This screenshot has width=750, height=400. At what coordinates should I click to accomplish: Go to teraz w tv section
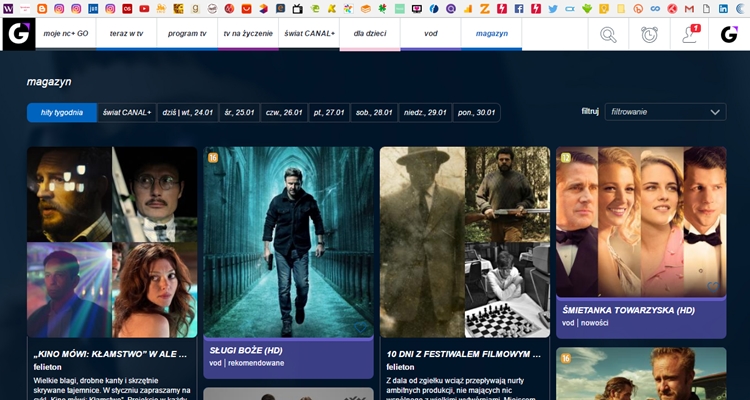click(126, 33)
